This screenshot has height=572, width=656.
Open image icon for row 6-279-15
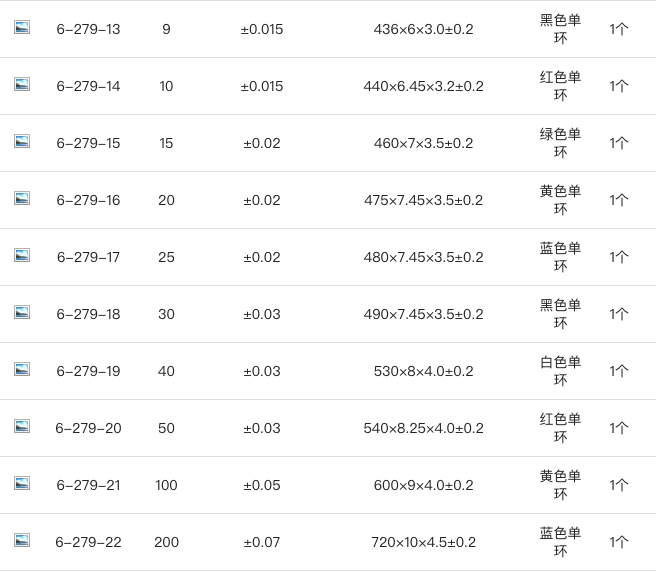[x=22, y=141]
